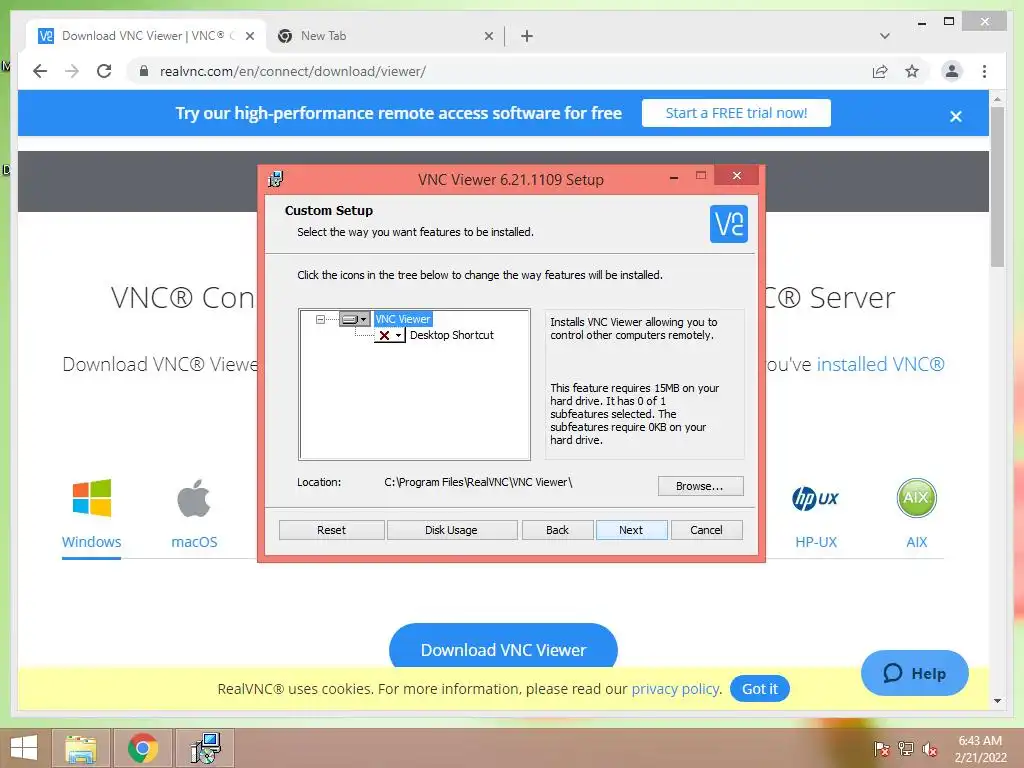This screenshot has height=768, width=1024.
Task: Dismiss the blue trial banner
Action: [955, 116]
